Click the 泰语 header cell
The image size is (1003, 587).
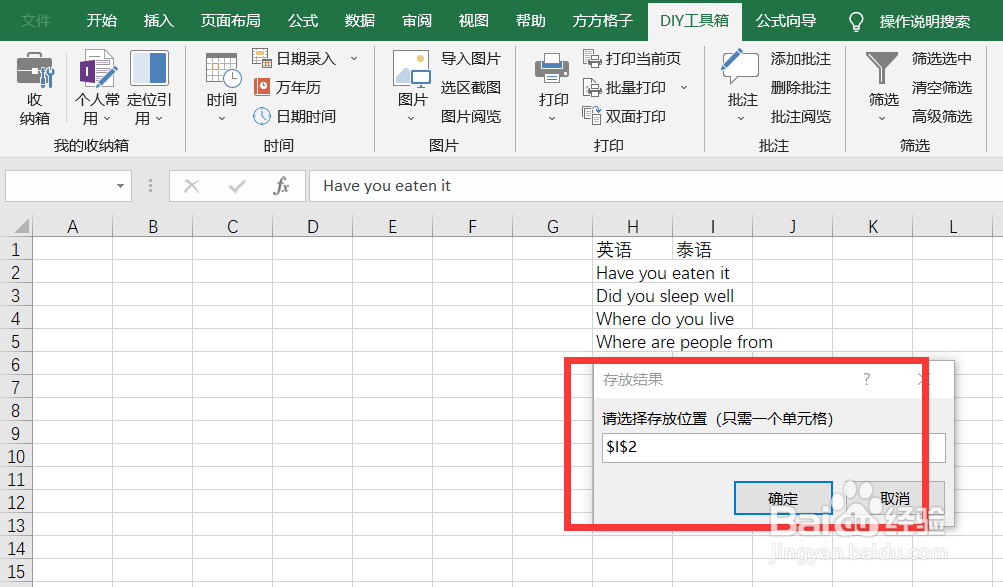pyautogui.click(x=713, y=249)
